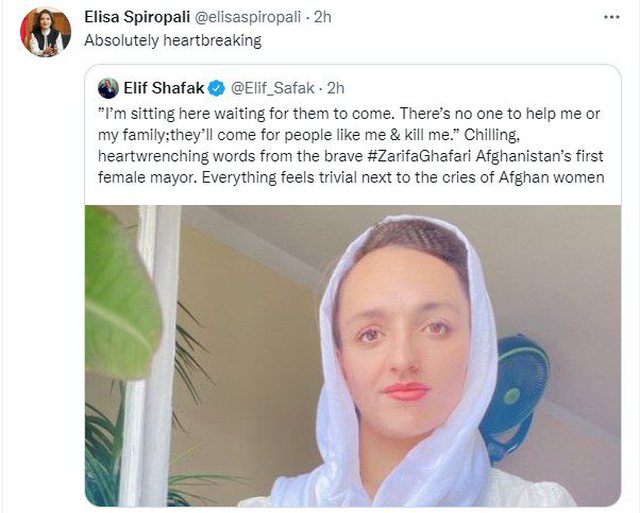This screenshot has height=513, width=640.
Task: Click the blue verified badge
Action: tap(216, 88)
